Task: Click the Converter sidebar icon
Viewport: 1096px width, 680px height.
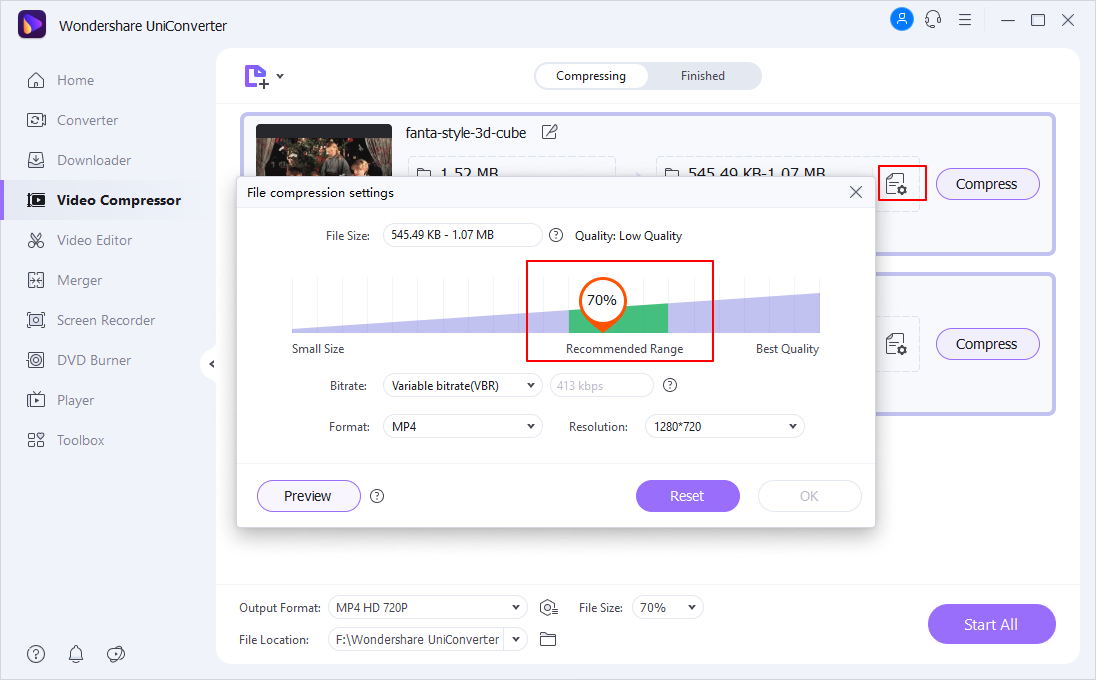Action: pos(36,120)
